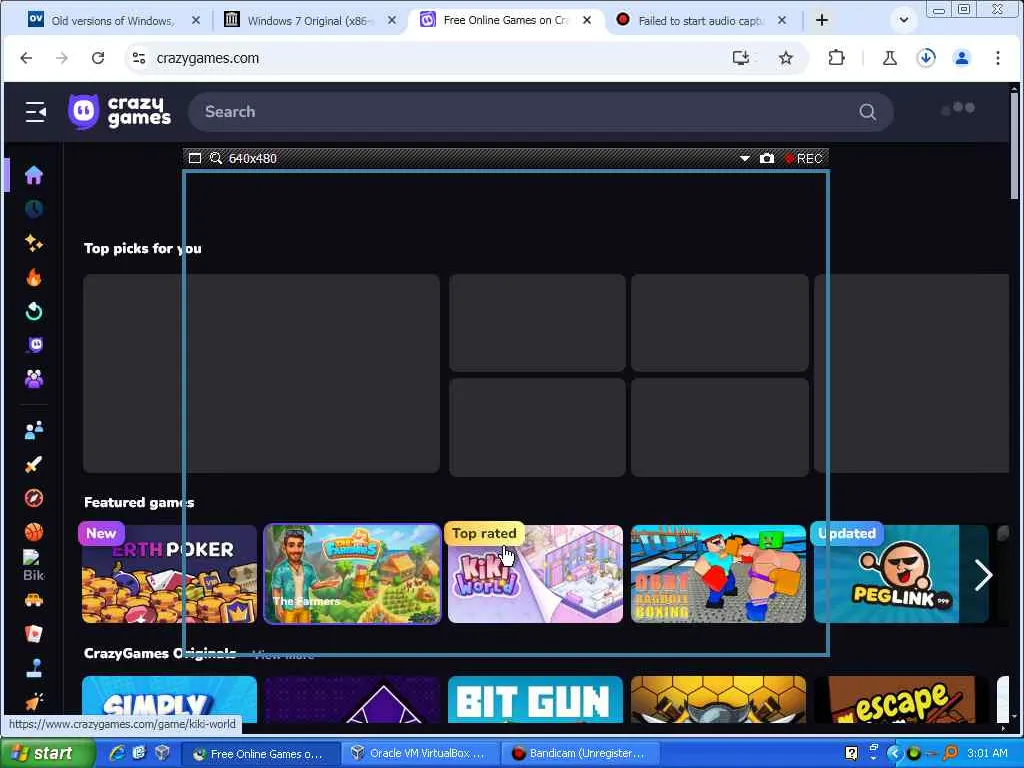Open The Farmers game thumbnail
This screenshot has width=1024, height=768.
[x=352, y=573]
